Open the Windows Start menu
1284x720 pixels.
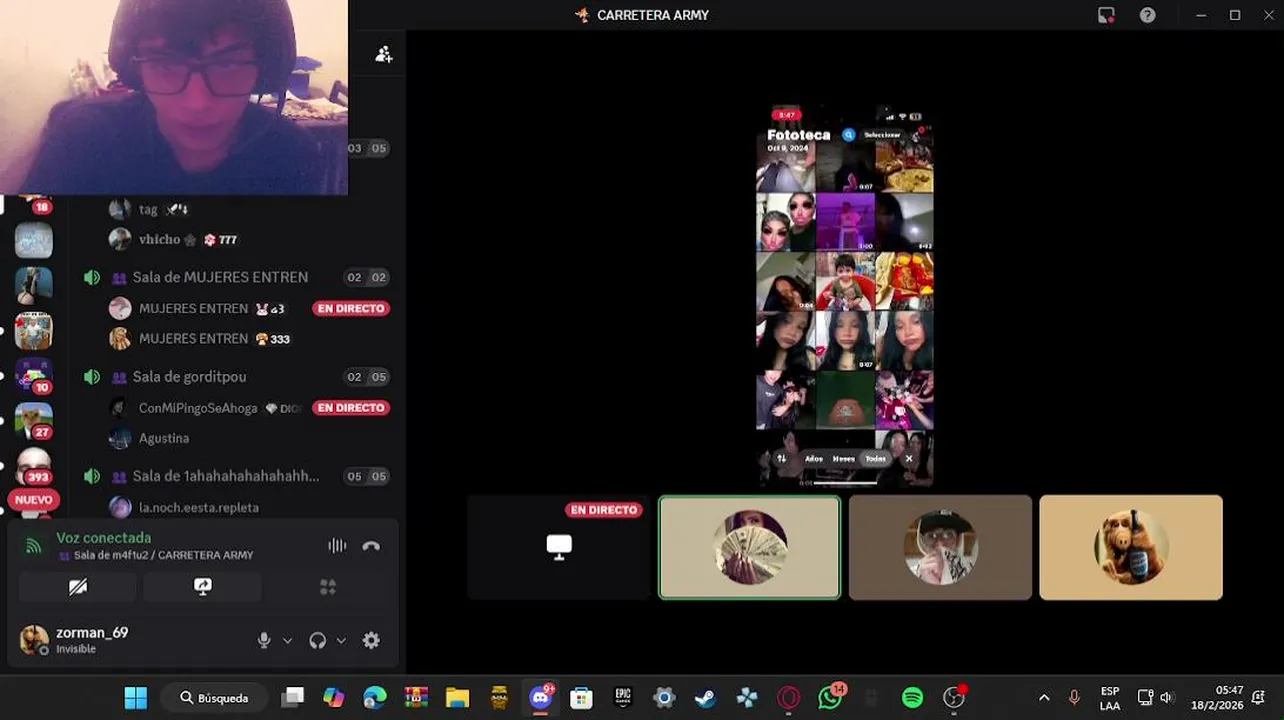point(136,698)
